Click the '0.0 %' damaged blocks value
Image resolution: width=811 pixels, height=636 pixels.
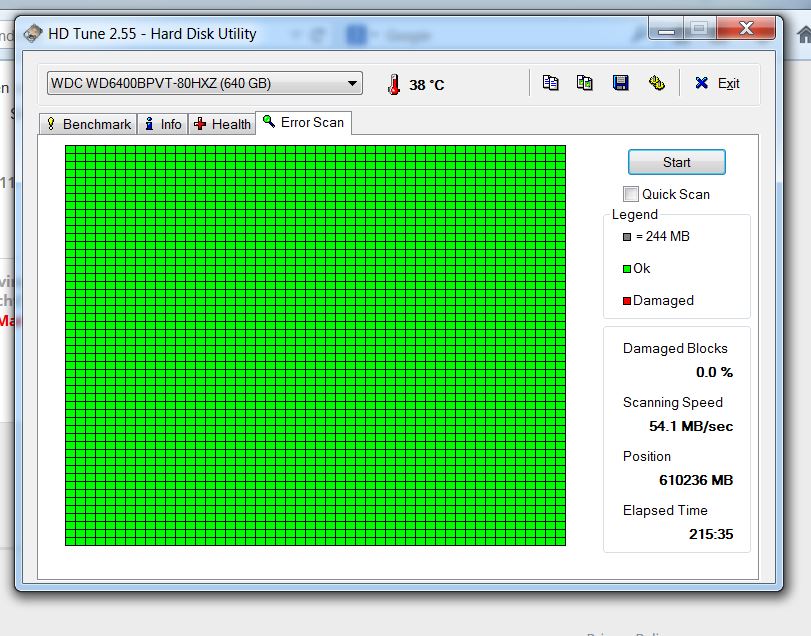pos(714,372)
